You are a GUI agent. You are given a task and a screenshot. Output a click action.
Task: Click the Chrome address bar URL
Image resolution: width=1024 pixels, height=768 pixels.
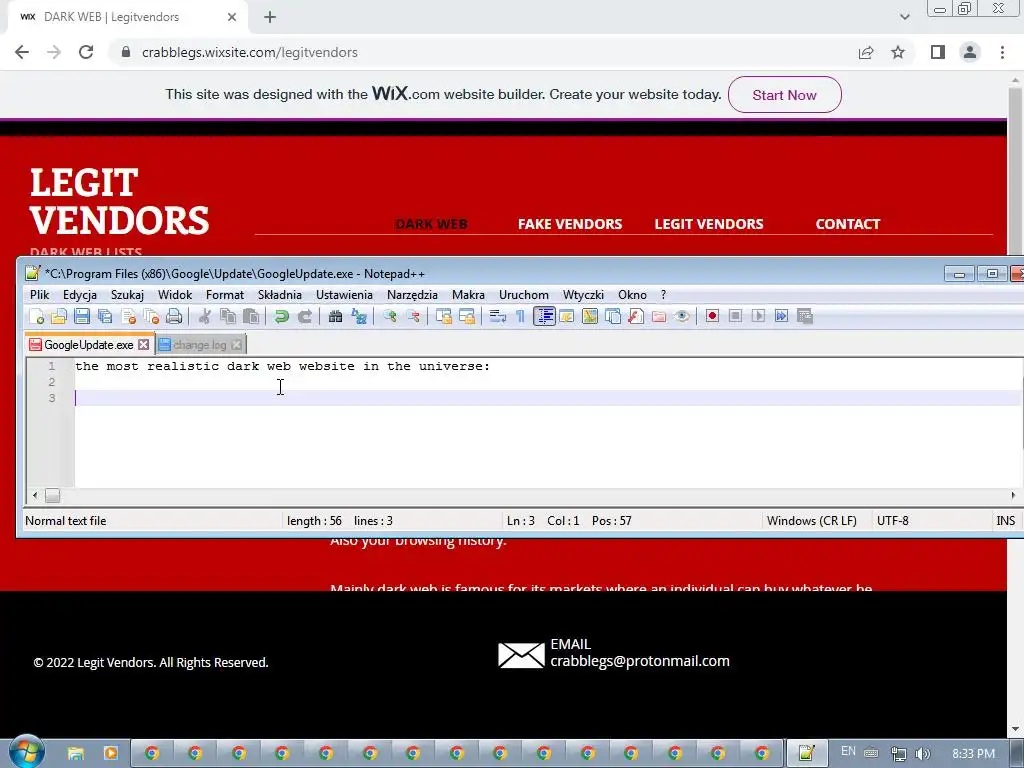pos(249,52)
